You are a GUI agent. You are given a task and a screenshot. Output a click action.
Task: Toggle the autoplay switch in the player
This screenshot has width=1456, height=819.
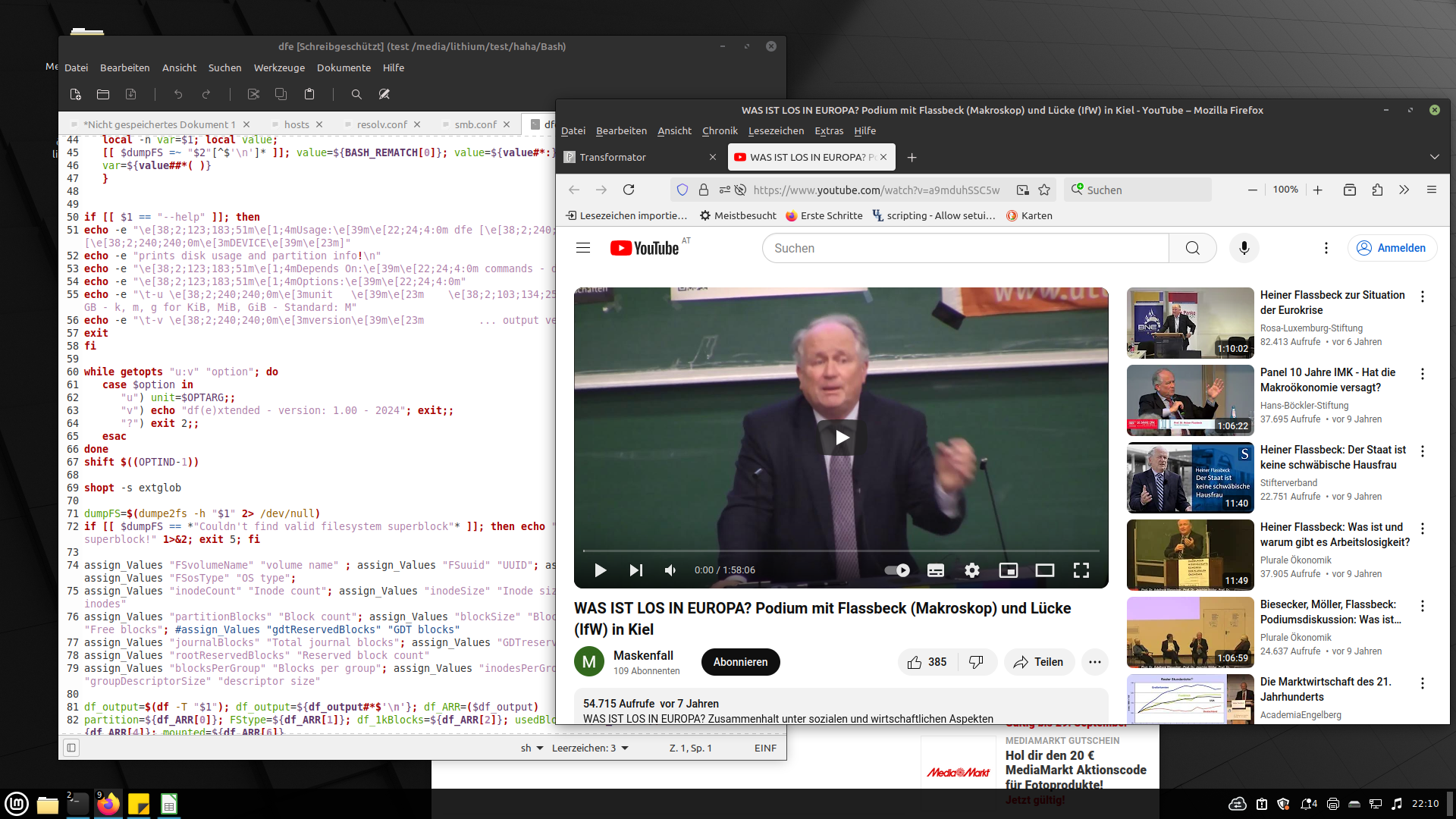point(897,570)
